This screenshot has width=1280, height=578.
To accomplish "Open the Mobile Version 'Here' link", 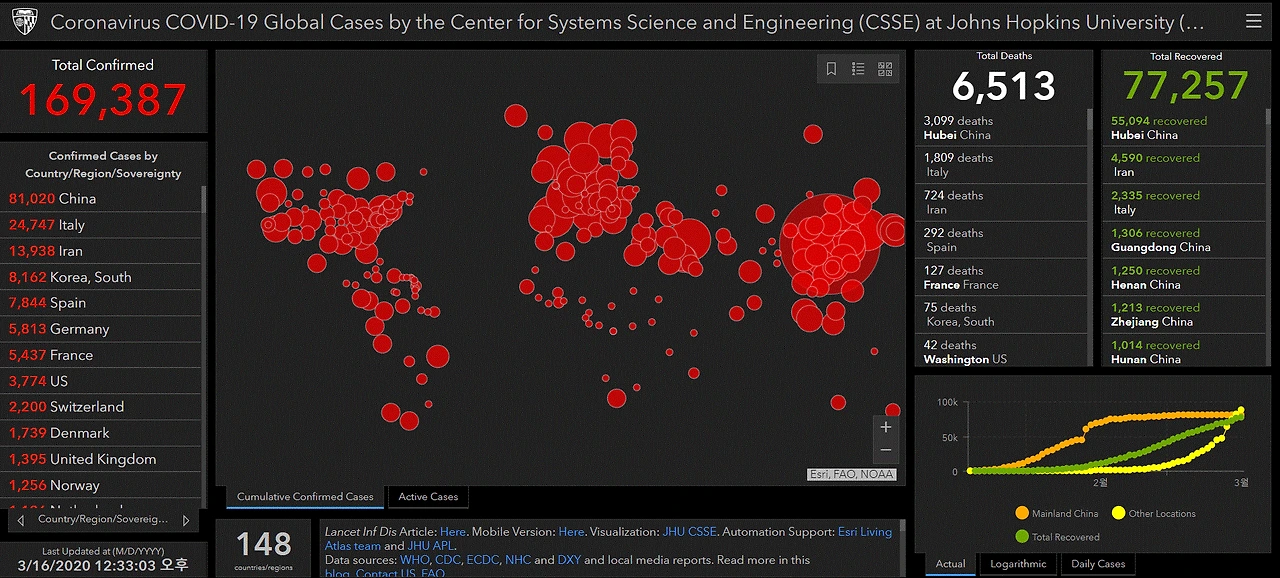I will click(x=571, y=532).
